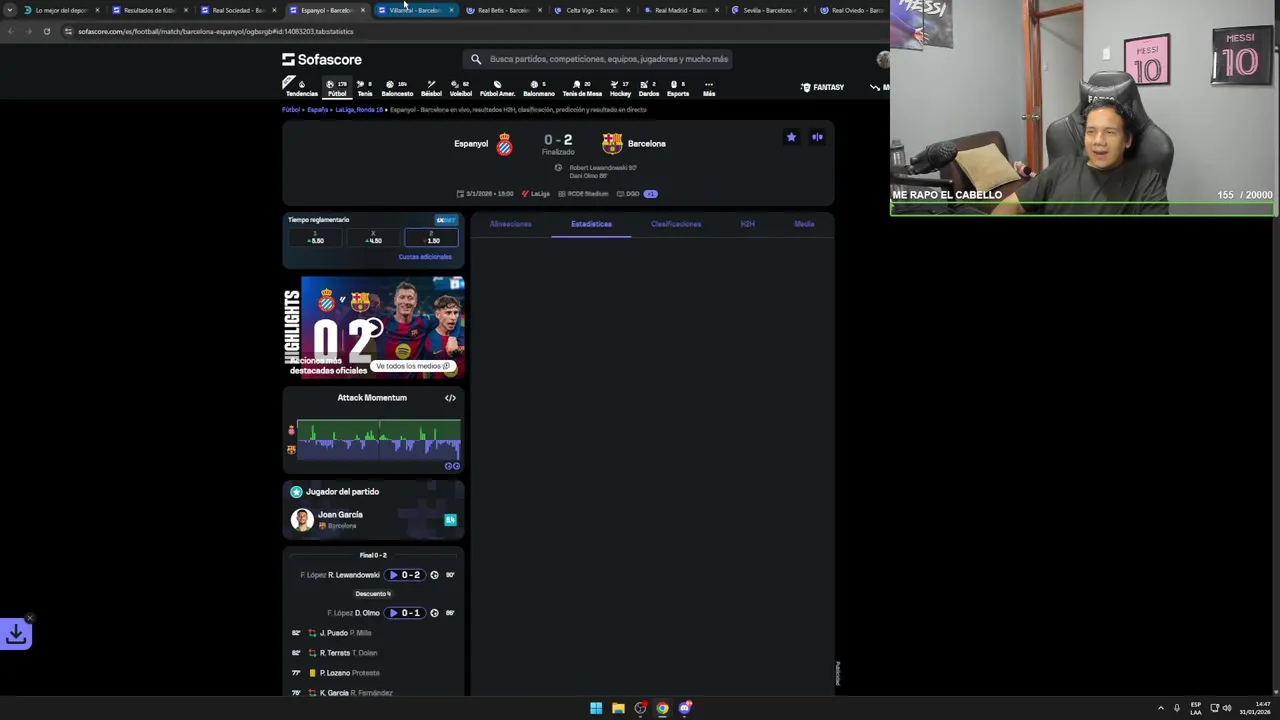Screen dimensions: 1280x720
Task: Select odds option 1 at 5.50
Action: 316,237
